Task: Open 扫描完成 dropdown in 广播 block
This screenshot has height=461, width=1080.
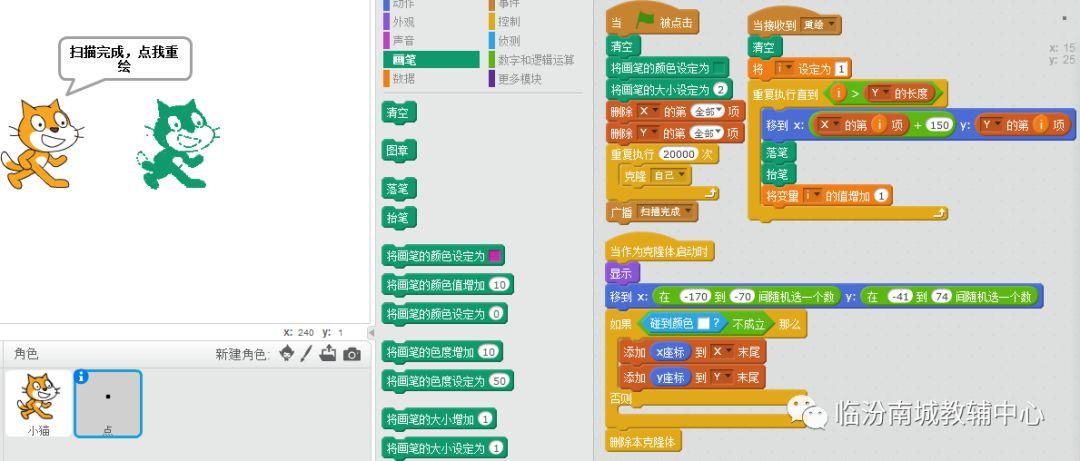Action: point(665,212)
